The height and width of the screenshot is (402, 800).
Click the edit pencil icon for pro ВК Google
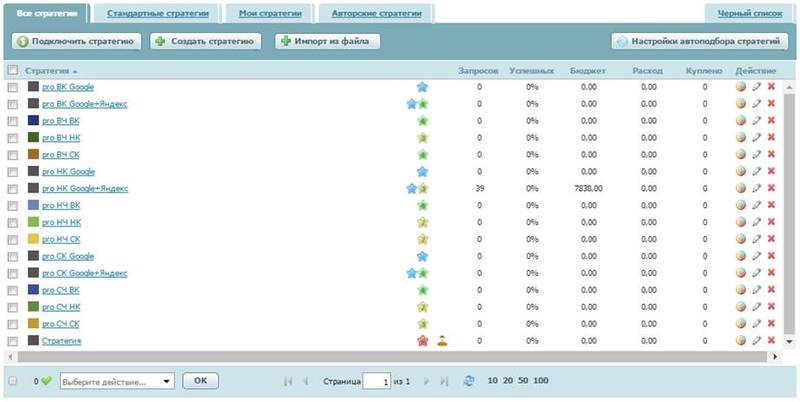click(x=756, y=87)
